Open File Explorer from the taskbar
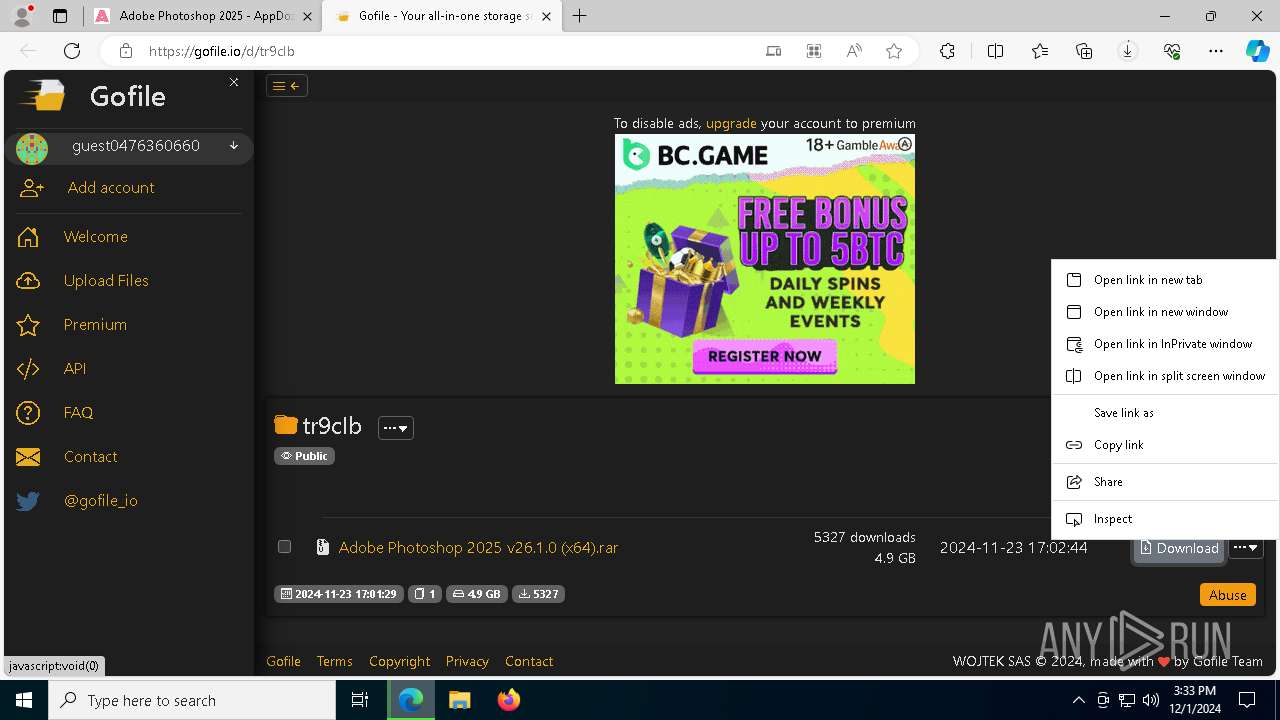The width and height of the screenshot is (1280, 720). [x=459, y=700]
